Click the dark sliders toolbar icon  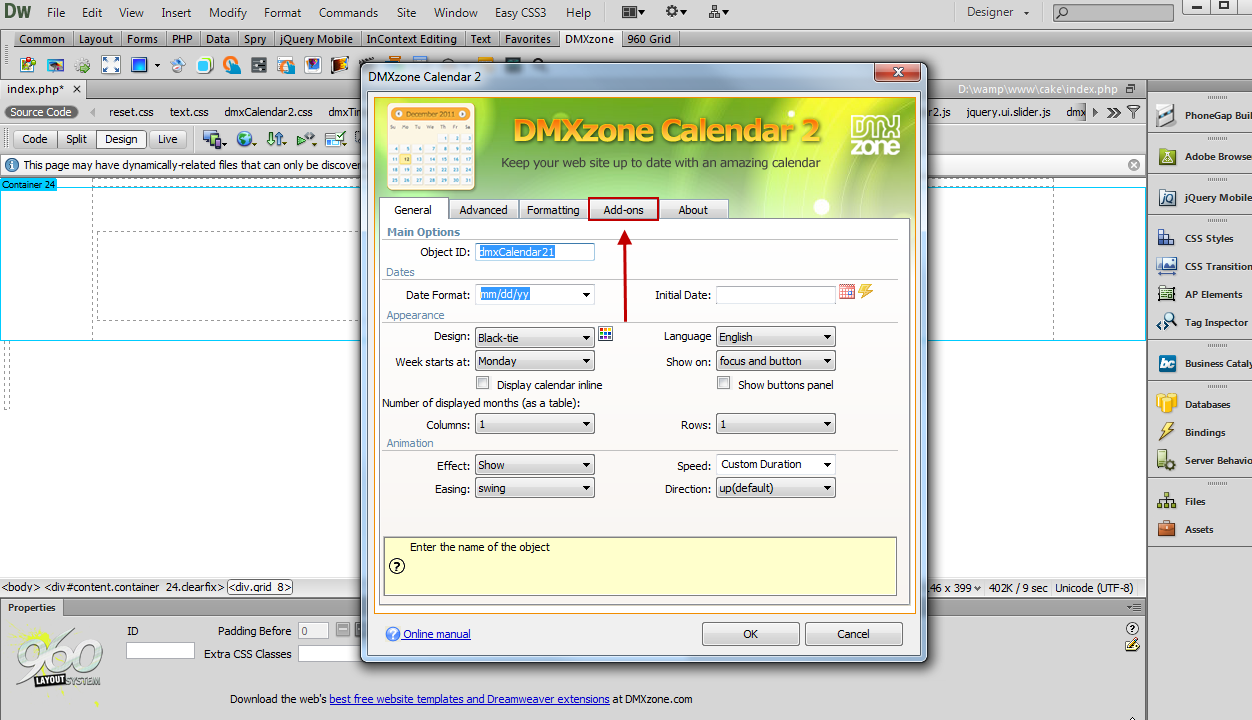tap(259, 65)
